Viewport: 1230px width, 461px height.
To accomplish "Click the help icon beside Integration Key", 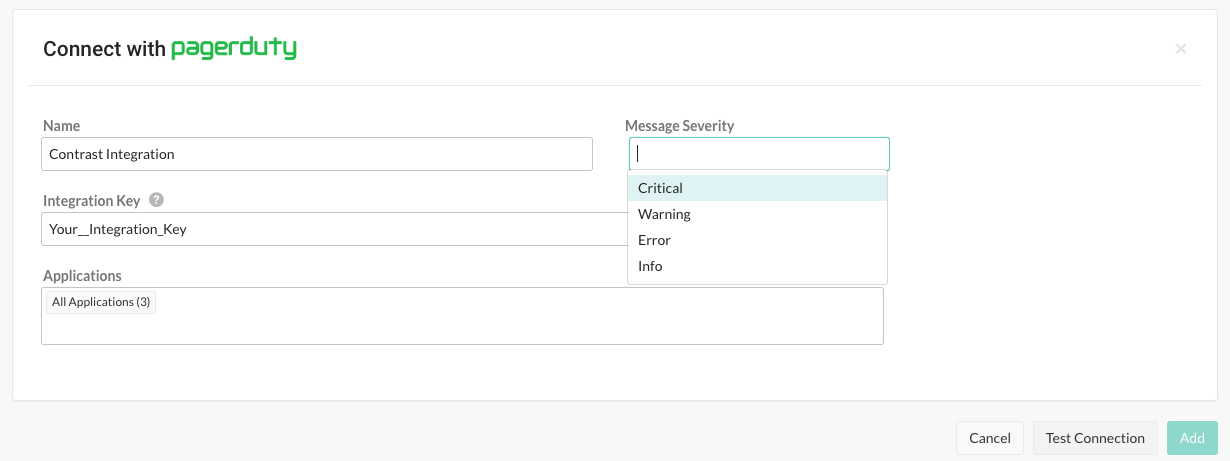I will (156, 200).
